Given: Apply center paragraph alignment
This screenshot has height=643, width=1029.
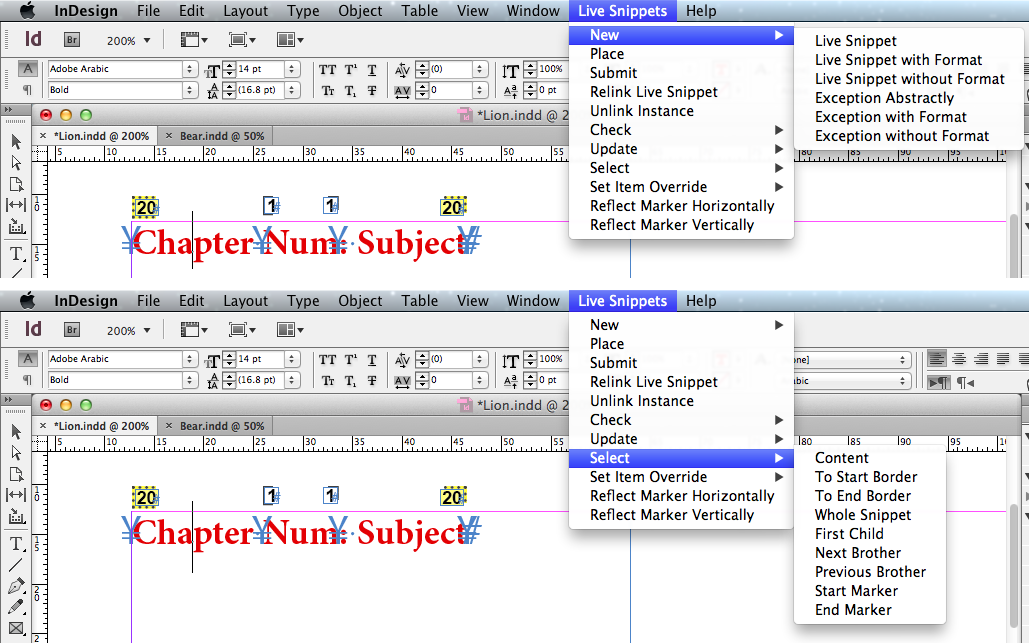Looking at the screenshot, I should pos(959,359).
